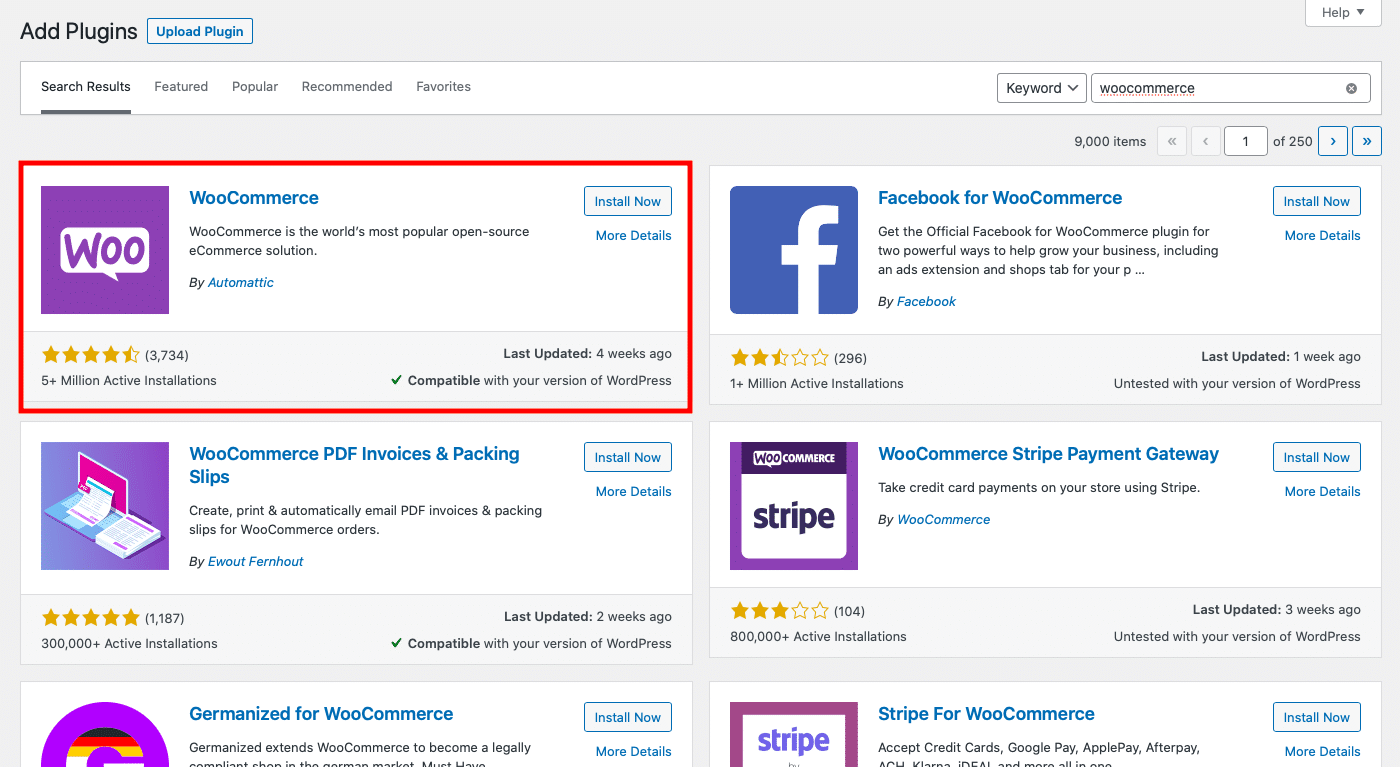Click the 'Add Plugins' page heading

pyautogui.click(x=79, y=31)
